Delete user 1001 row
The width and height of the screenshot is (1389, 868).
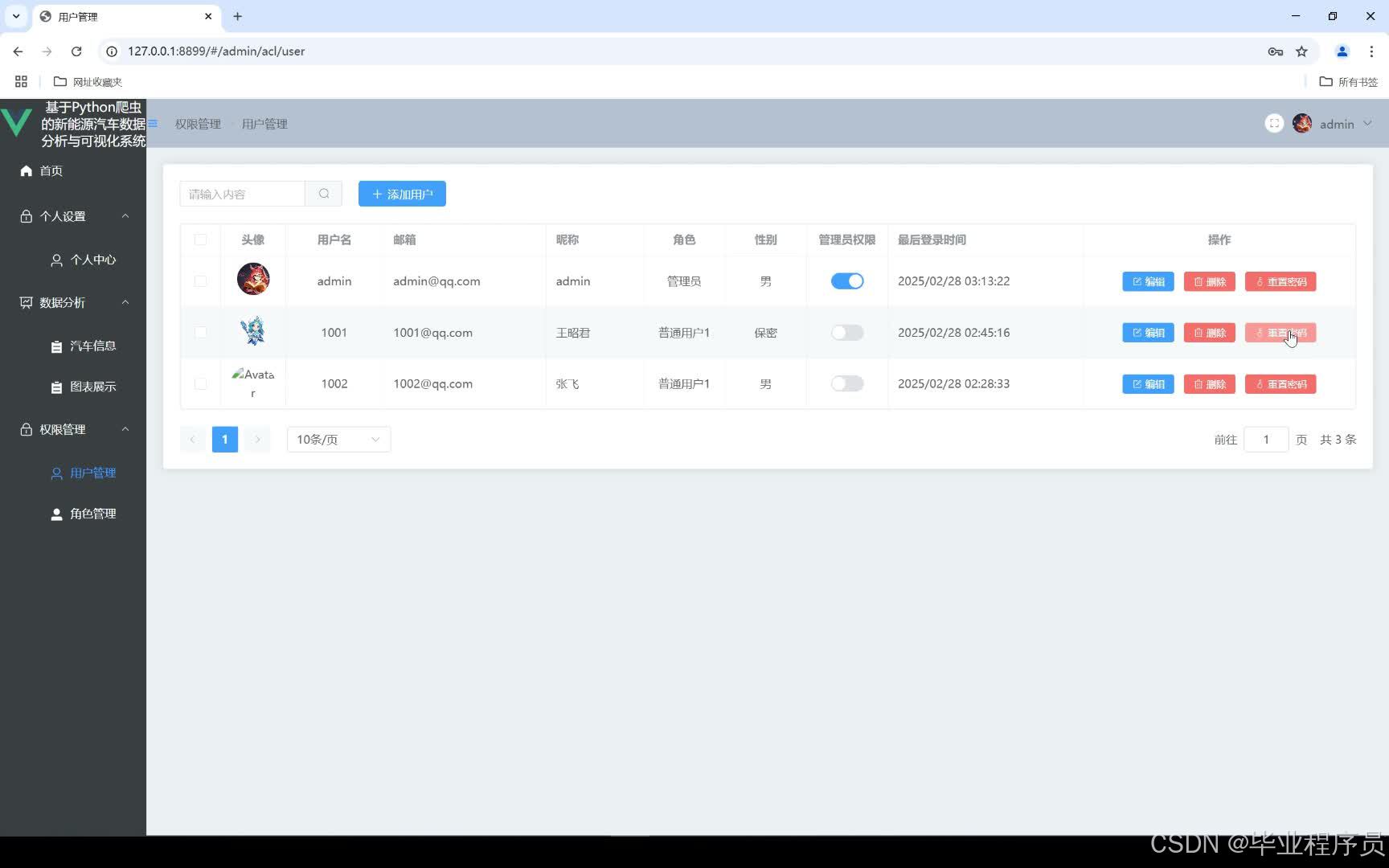1209,333
